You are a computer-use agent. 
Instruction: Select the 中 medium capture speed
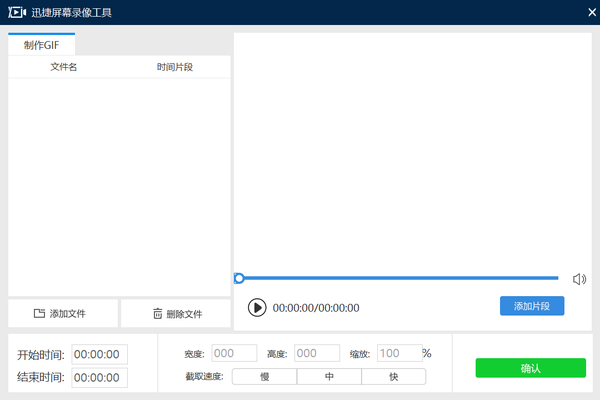(329, 377)
